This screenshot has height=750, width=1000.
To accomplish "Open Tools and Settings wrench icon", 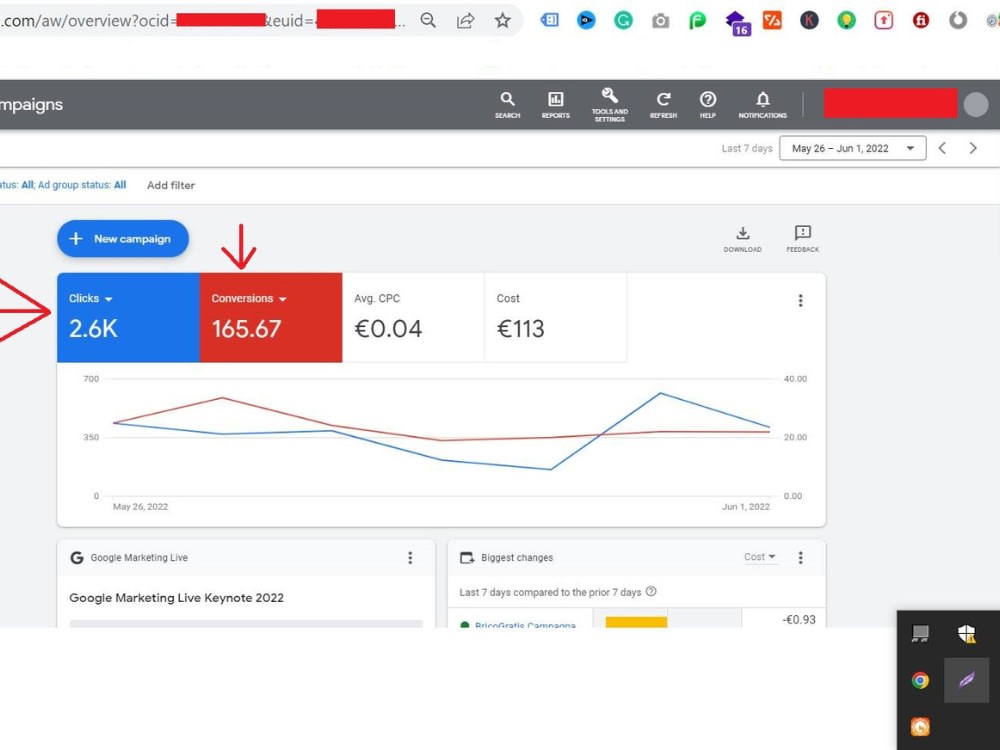I will point(610,105).
